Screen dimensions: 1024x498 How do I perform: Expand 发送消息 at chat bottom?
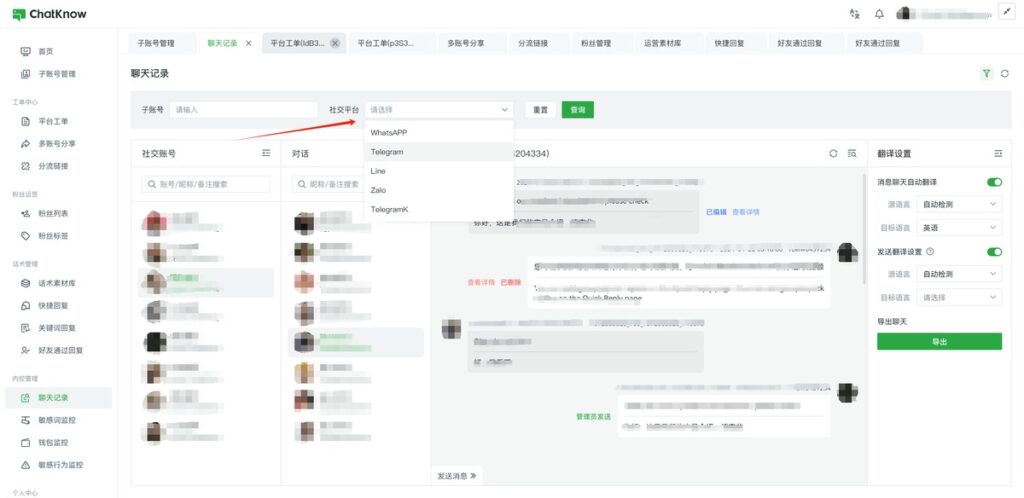(456, 476)
